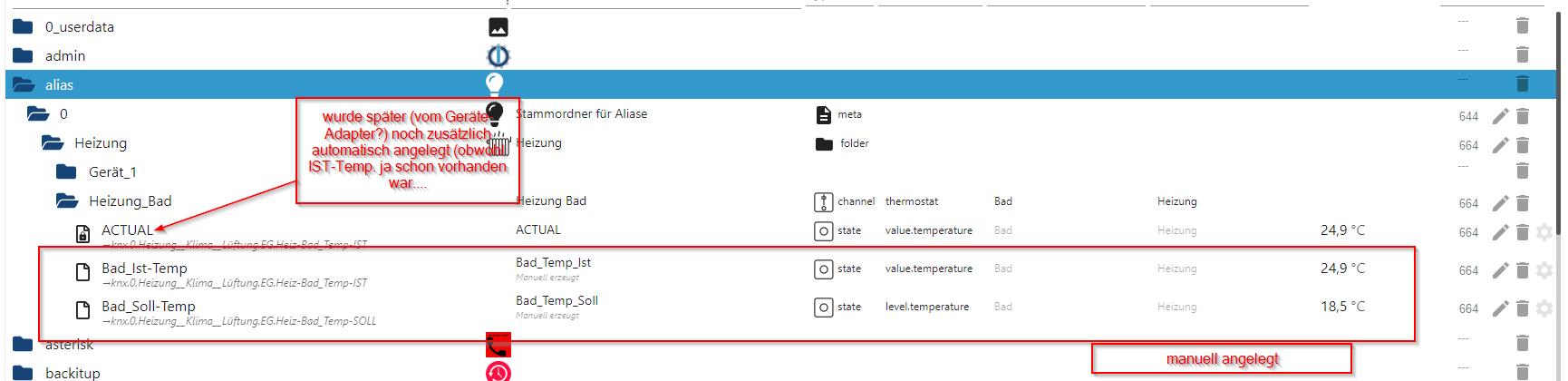Expand the Gerät_1 folder

pyautogui.click(x=66, y=171)
